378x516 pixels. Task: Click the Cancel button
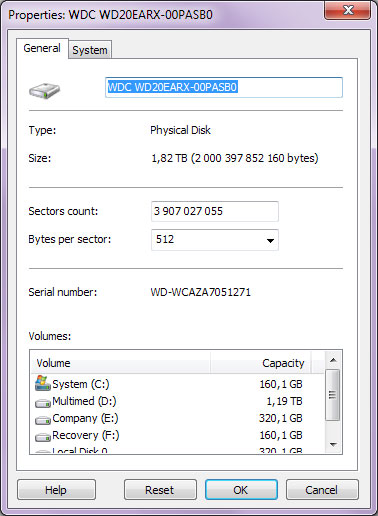point(322,490)
